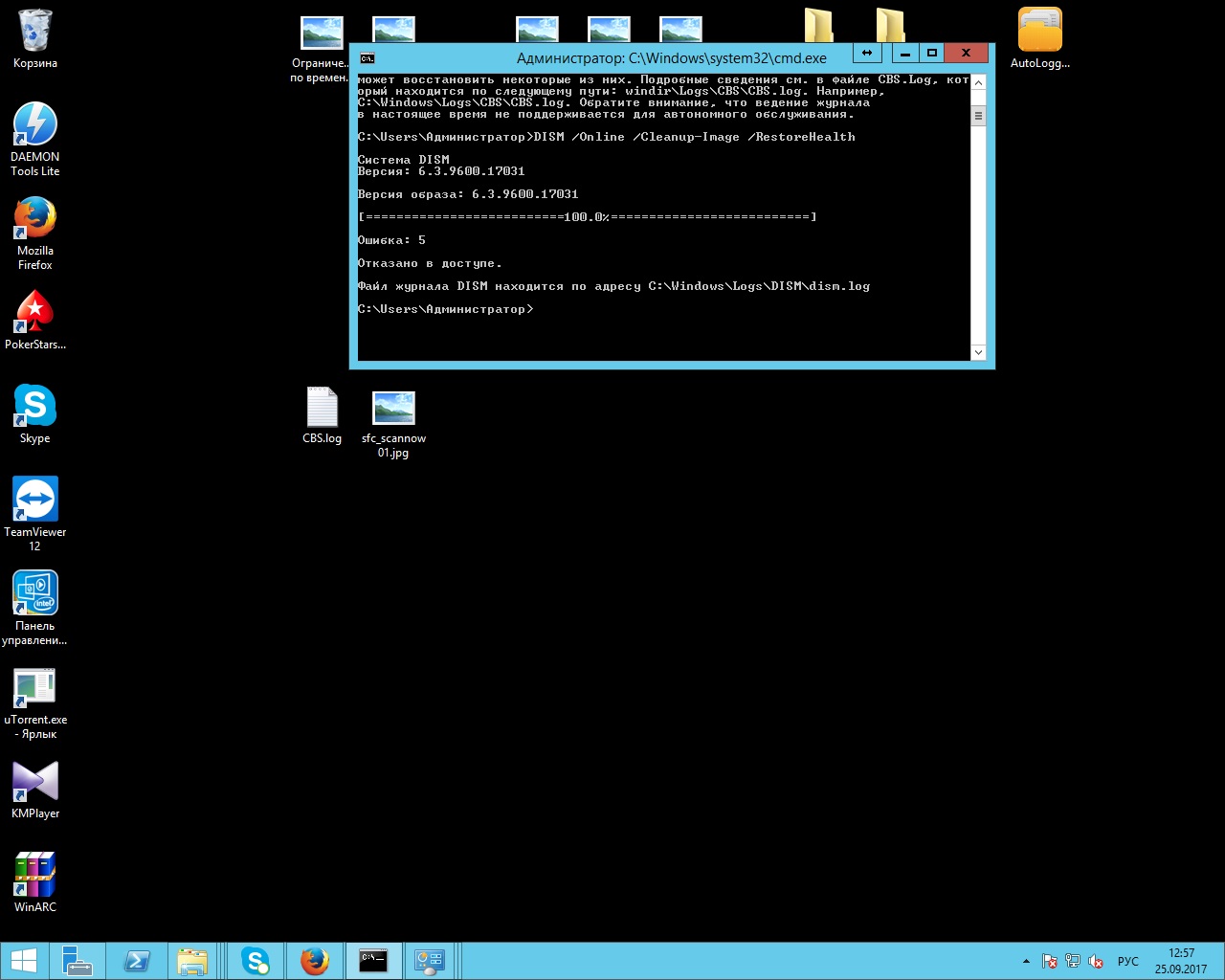Open the Корзина recycle bin icon
The width and height of the screenshot is (1225, 980).
[x=35, y=32]
